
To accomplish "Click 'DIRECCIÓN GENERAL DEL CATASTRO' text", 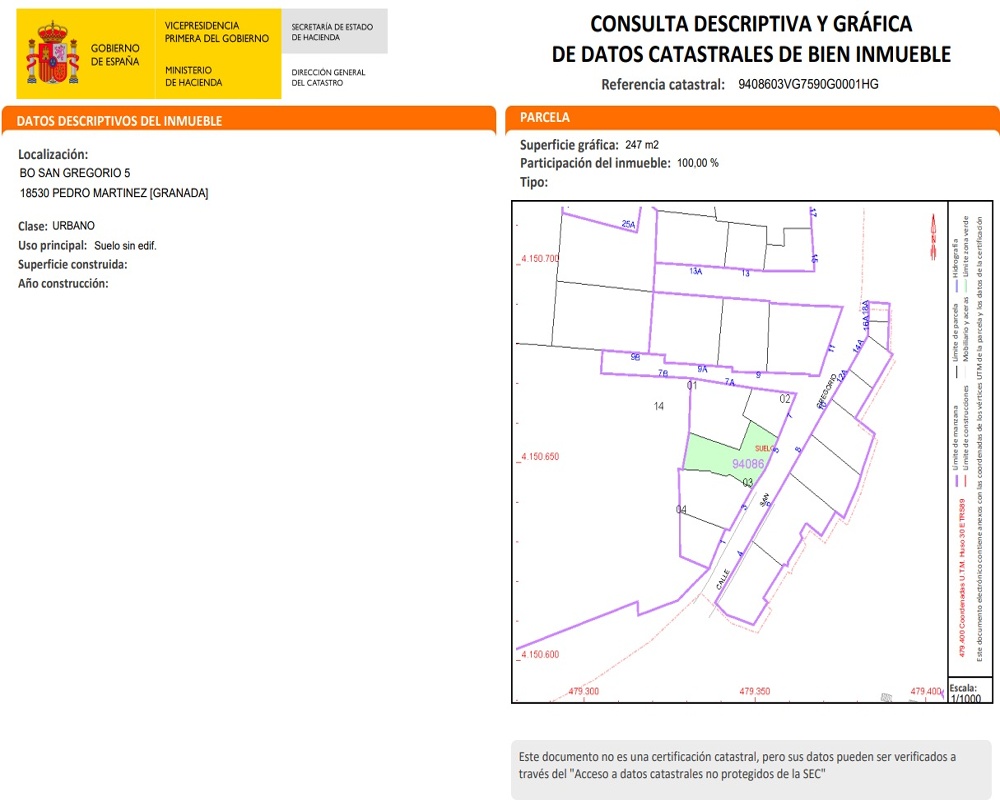I will click(x=328, y=77).
